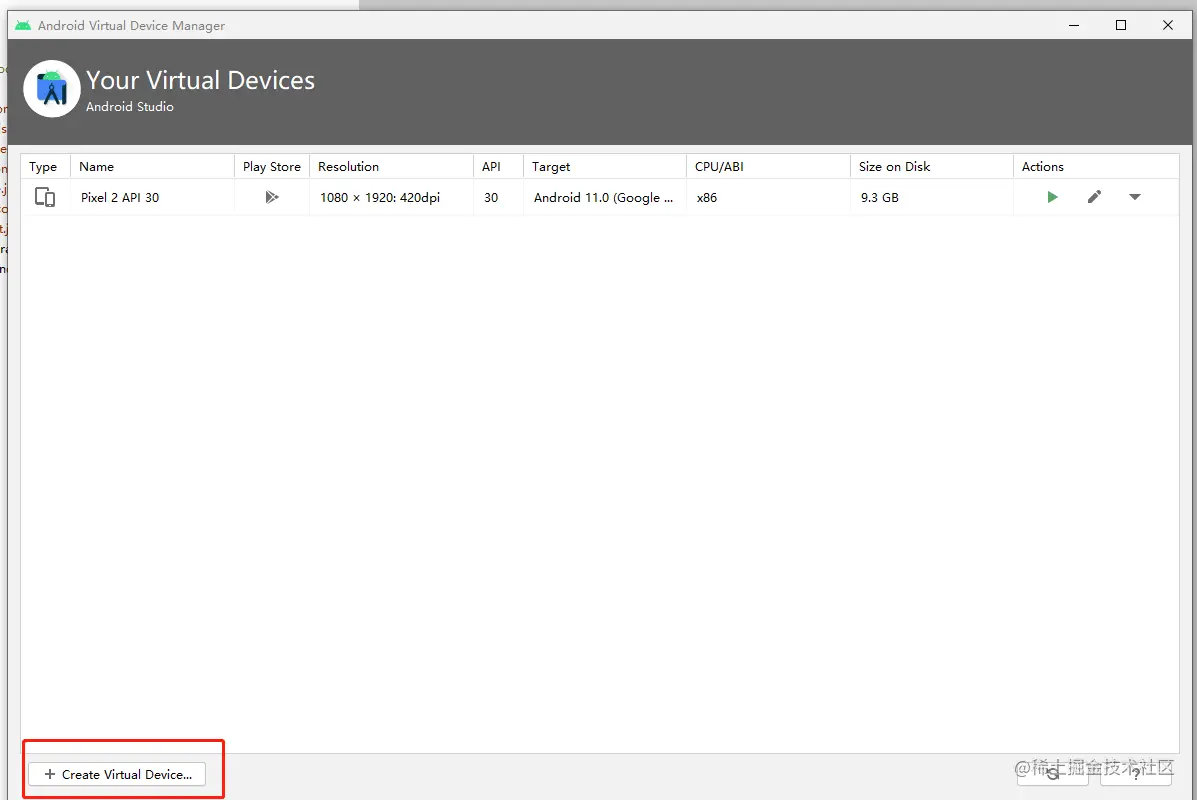The image size is (1197, 800).
Task: Click the Android 11.0 target cell
Action: point(603,198)
